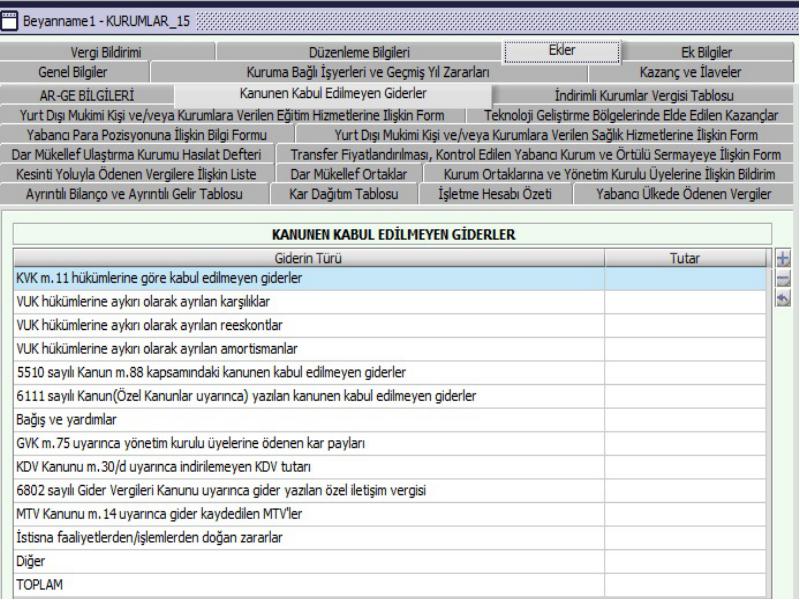Viewport: 800px width, 600px height.
Task: Select the TOPLAM row
Action: pos(390,585)
